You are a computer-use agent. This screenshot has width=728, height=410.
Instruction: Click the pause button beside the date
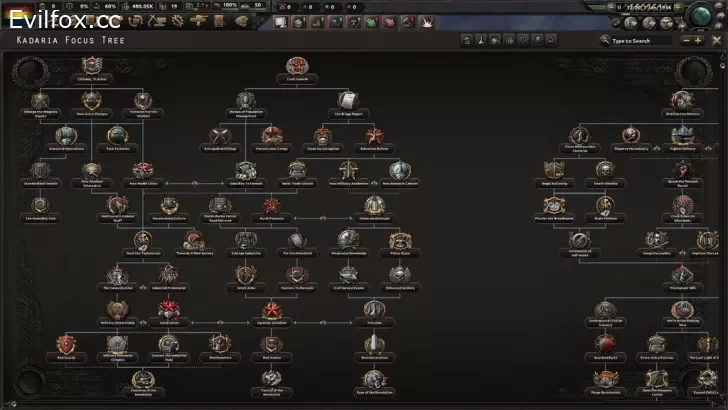[x=619, y=7]
